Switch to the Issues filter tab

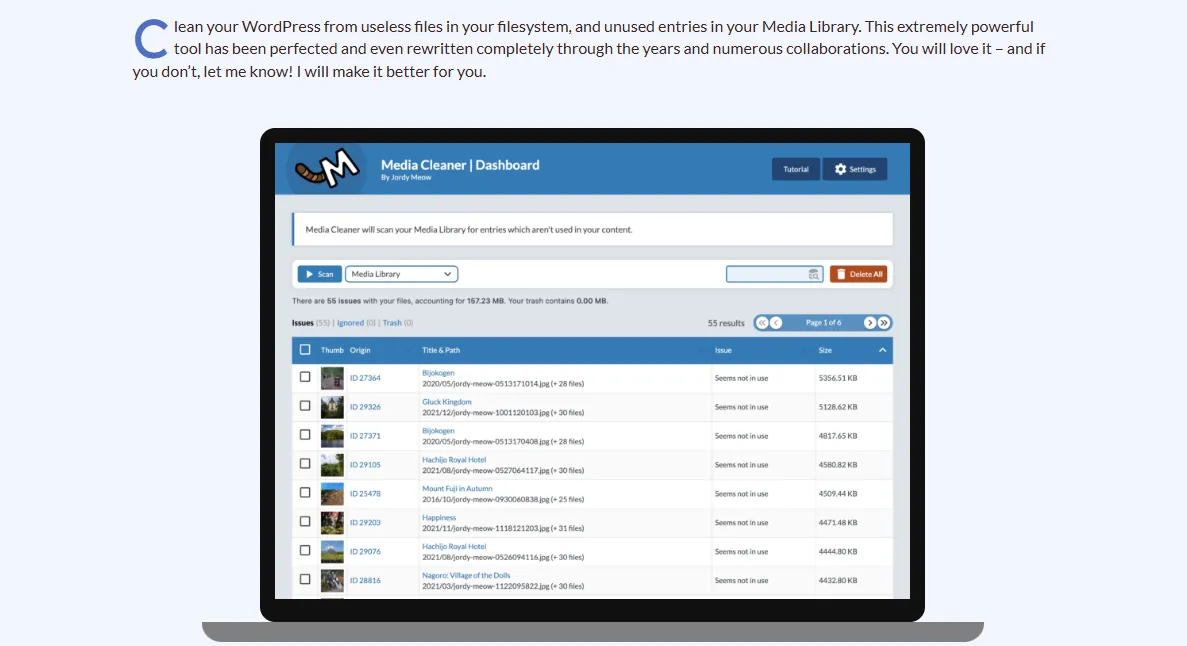coord(303,323)
